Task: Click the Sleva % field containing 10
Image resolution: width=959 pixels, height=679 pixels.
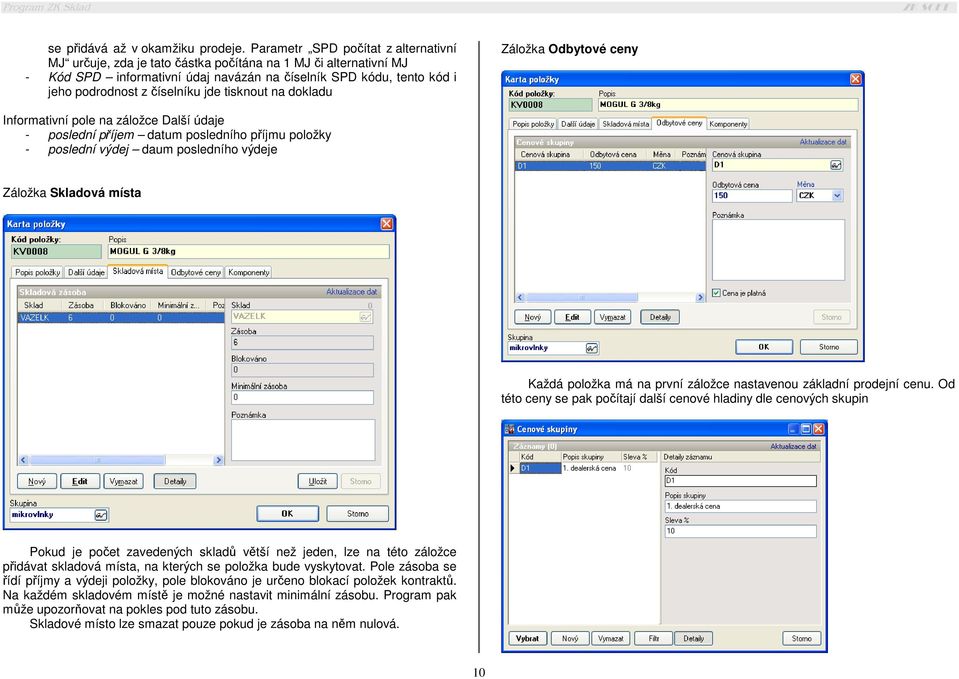Action: (741, 532)
